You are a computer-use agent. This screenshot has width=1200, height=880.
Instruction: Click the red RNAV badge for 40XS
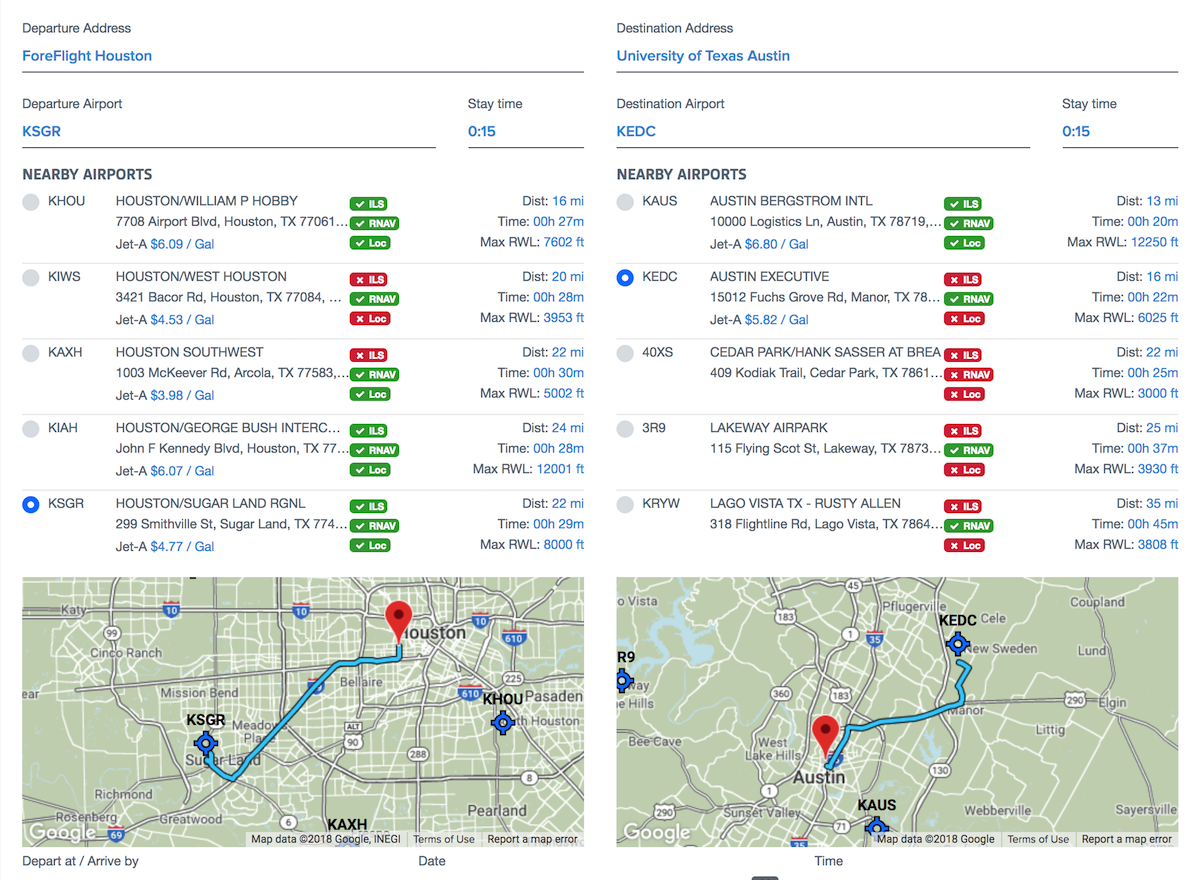click(x=968, y=375)
